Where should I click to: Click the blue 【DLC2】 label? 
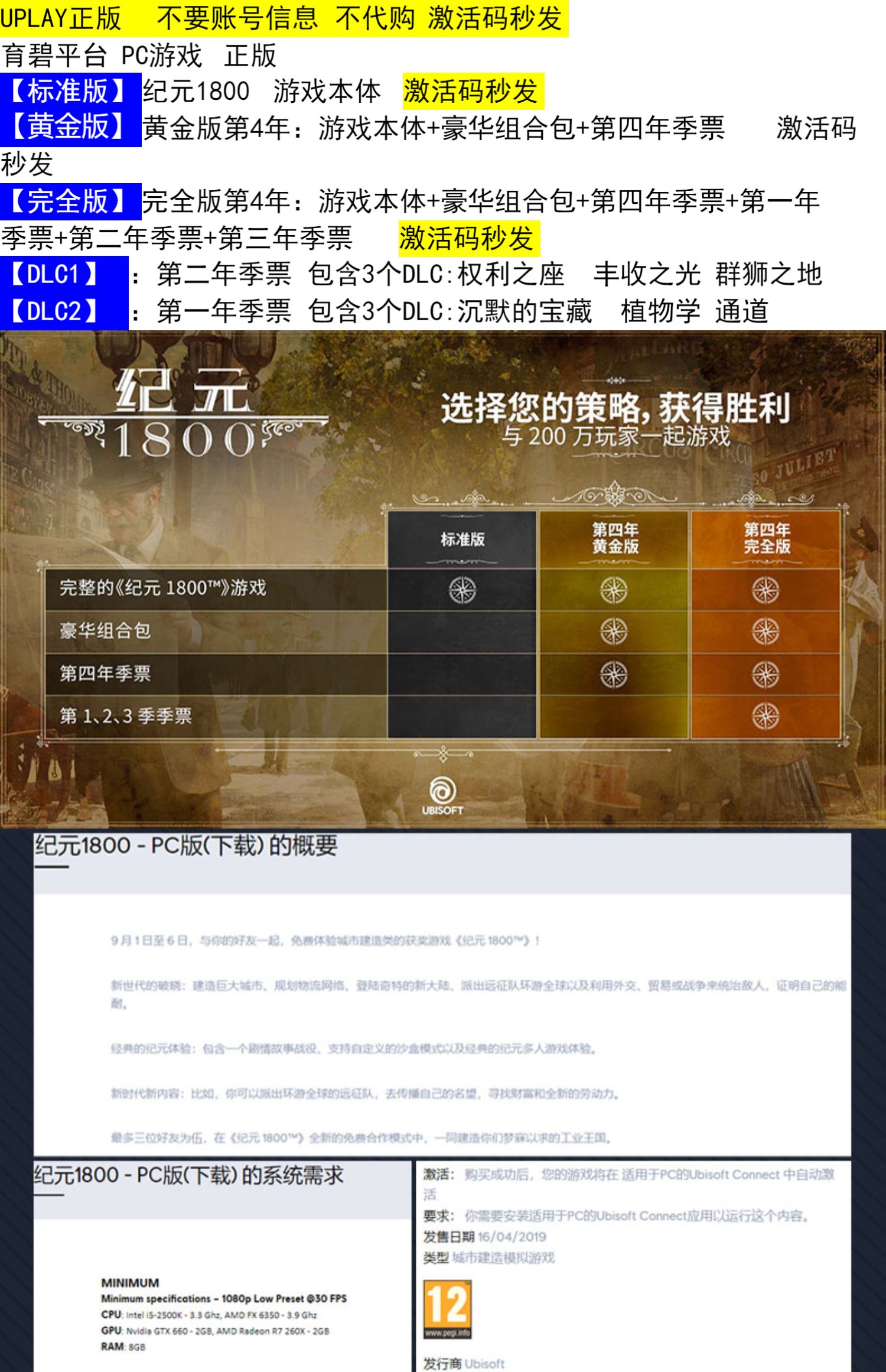click(x=64, y=311)
